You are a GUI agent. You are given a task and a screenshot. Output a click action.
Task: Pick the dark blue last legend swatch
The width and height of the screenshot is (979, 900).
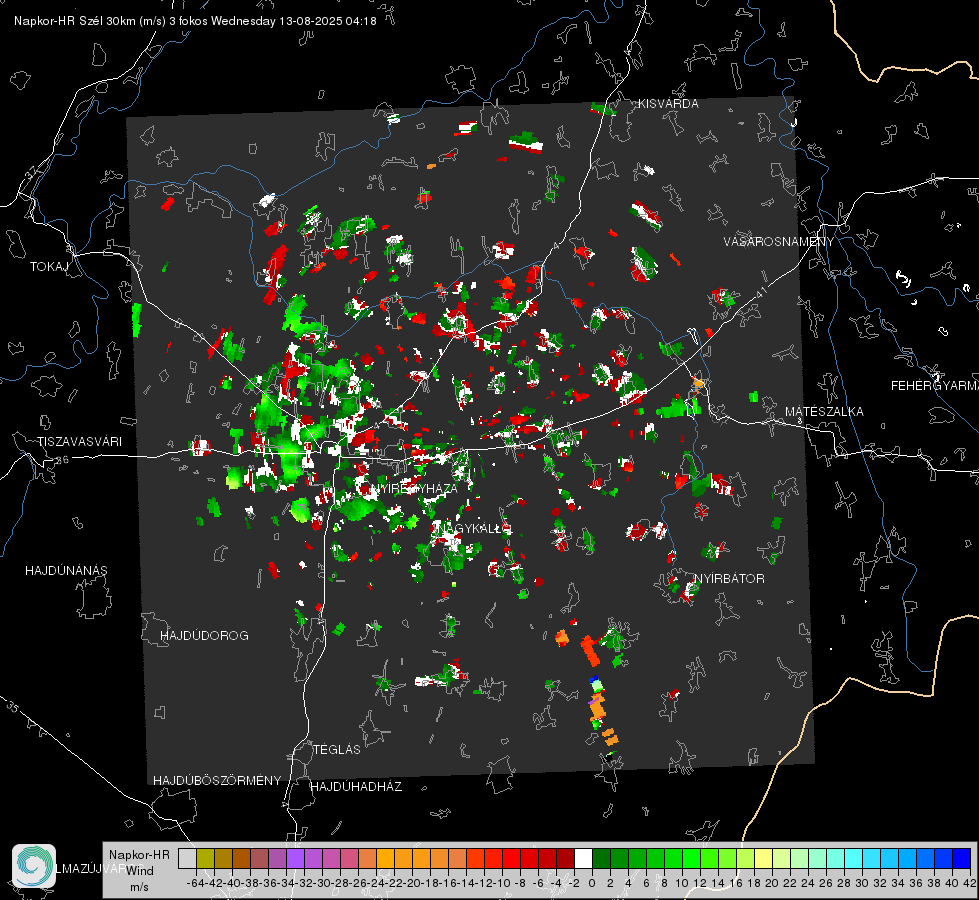962,858
